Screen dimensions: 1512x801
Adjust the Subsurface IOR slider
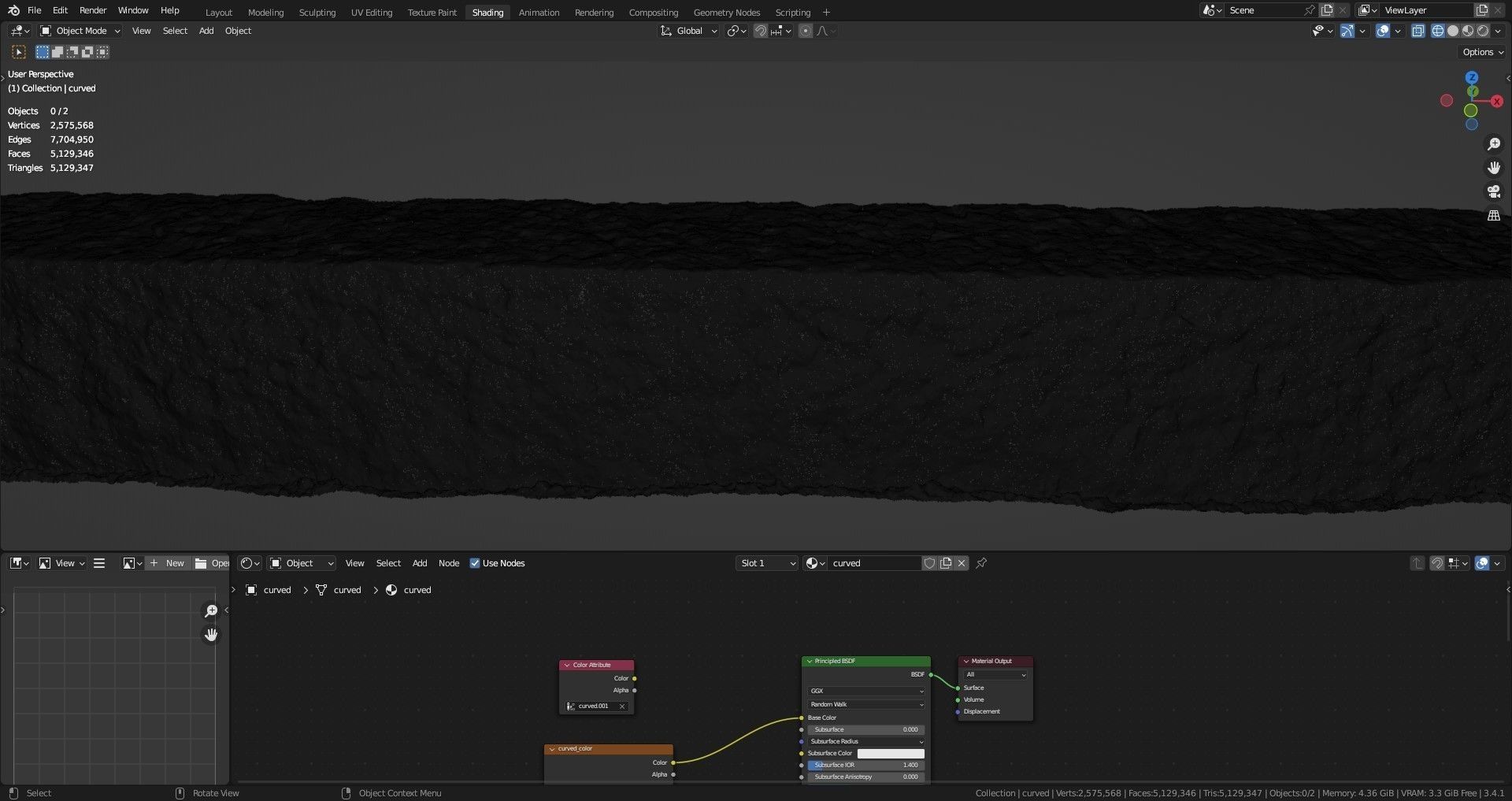866,765
